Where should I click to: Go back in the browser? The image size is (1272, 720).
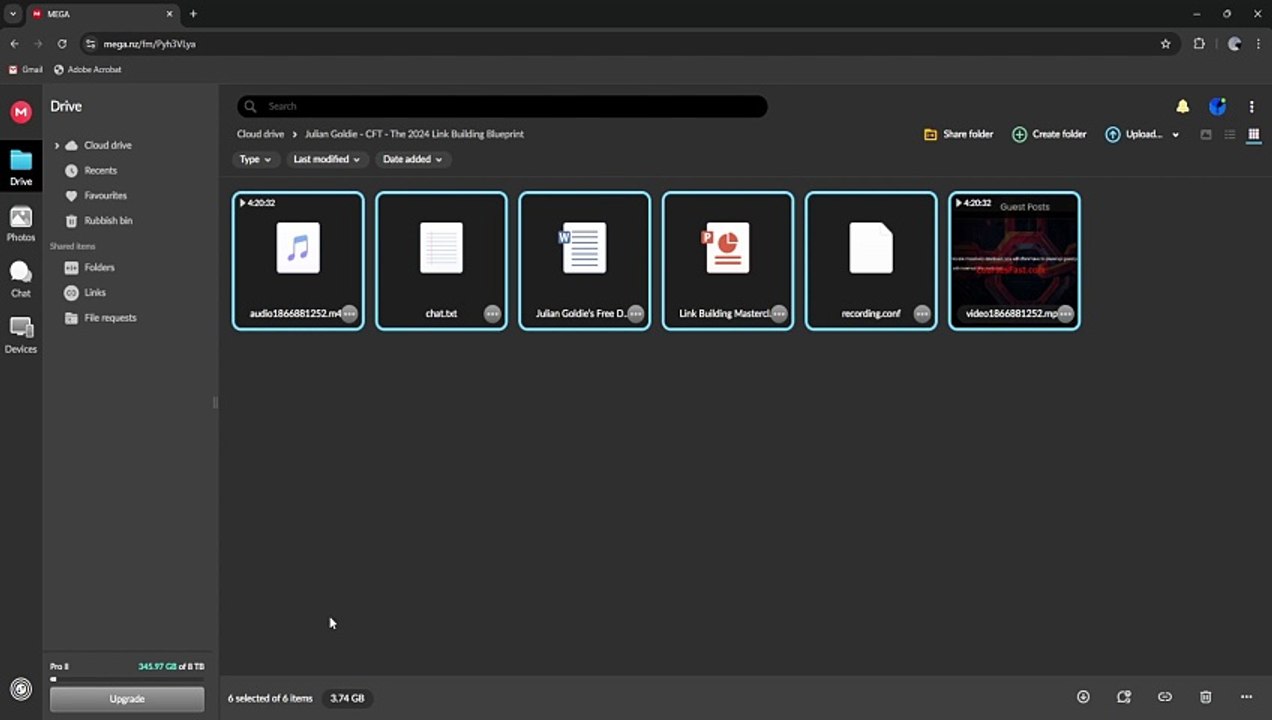click(14, 44)
